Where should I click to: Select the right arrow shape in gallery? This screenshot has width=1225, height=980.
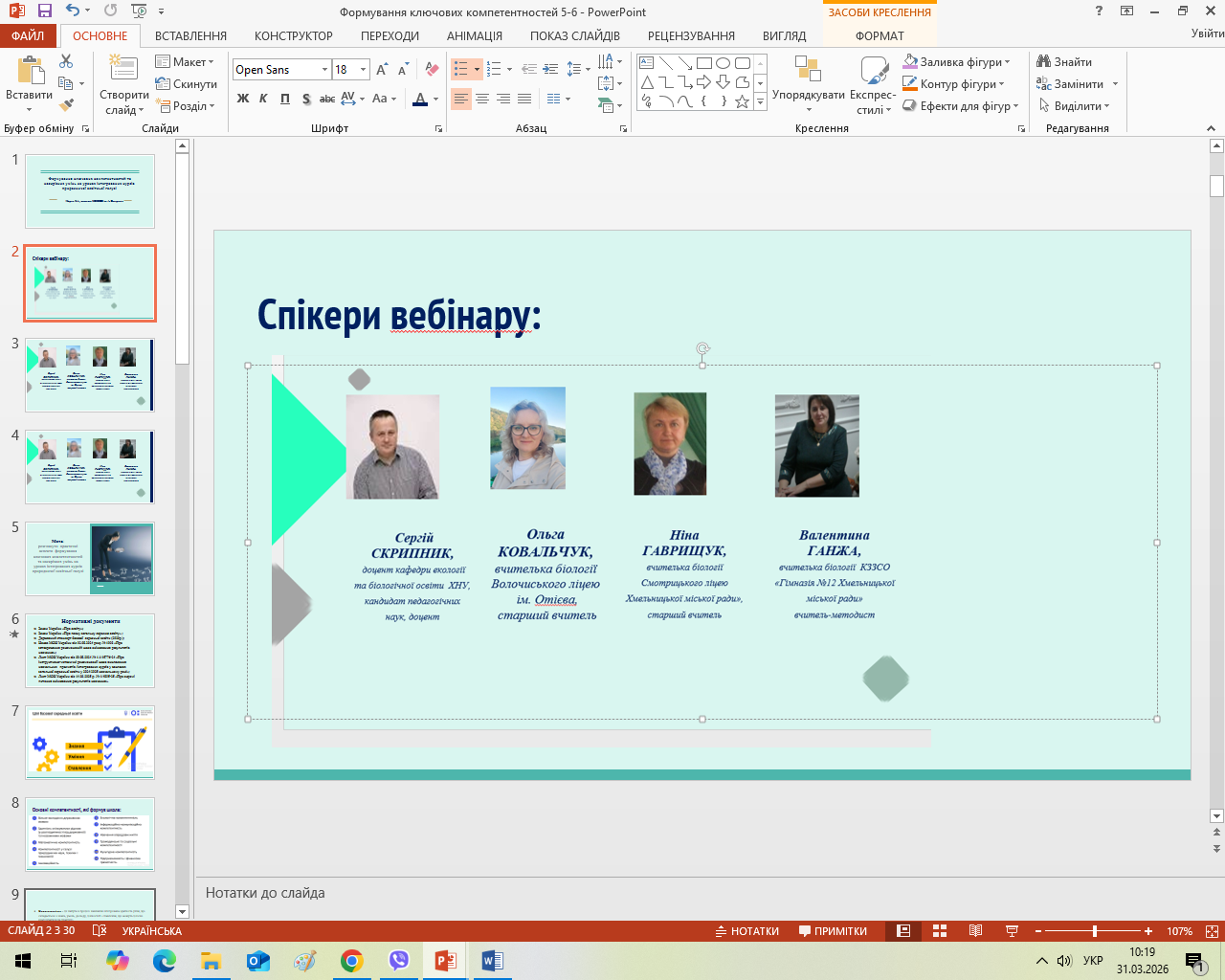(x=704, y=82)
